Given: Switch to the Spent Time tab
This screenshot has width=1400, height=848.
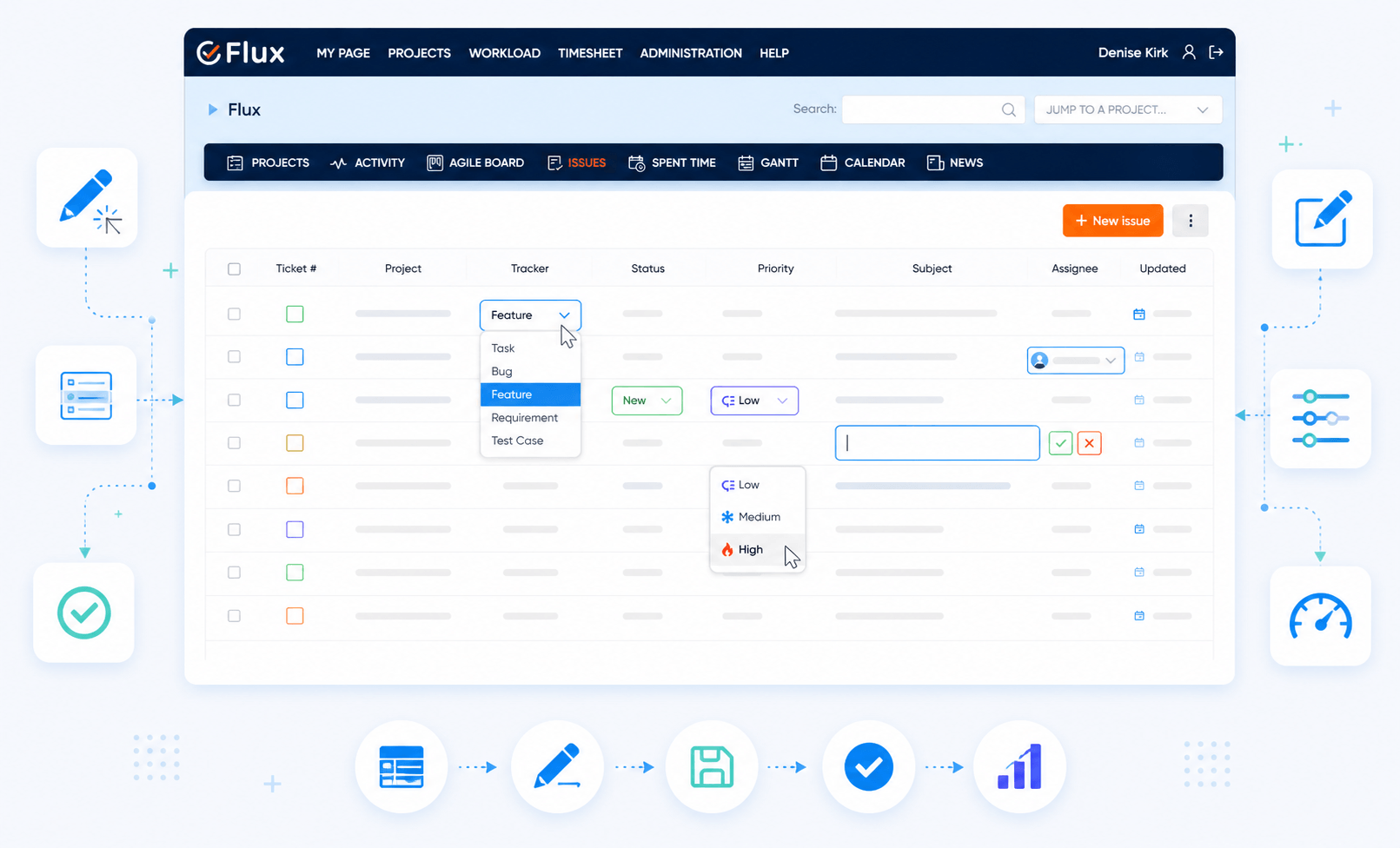Looking at the screenshot, I should click(672, 162).
